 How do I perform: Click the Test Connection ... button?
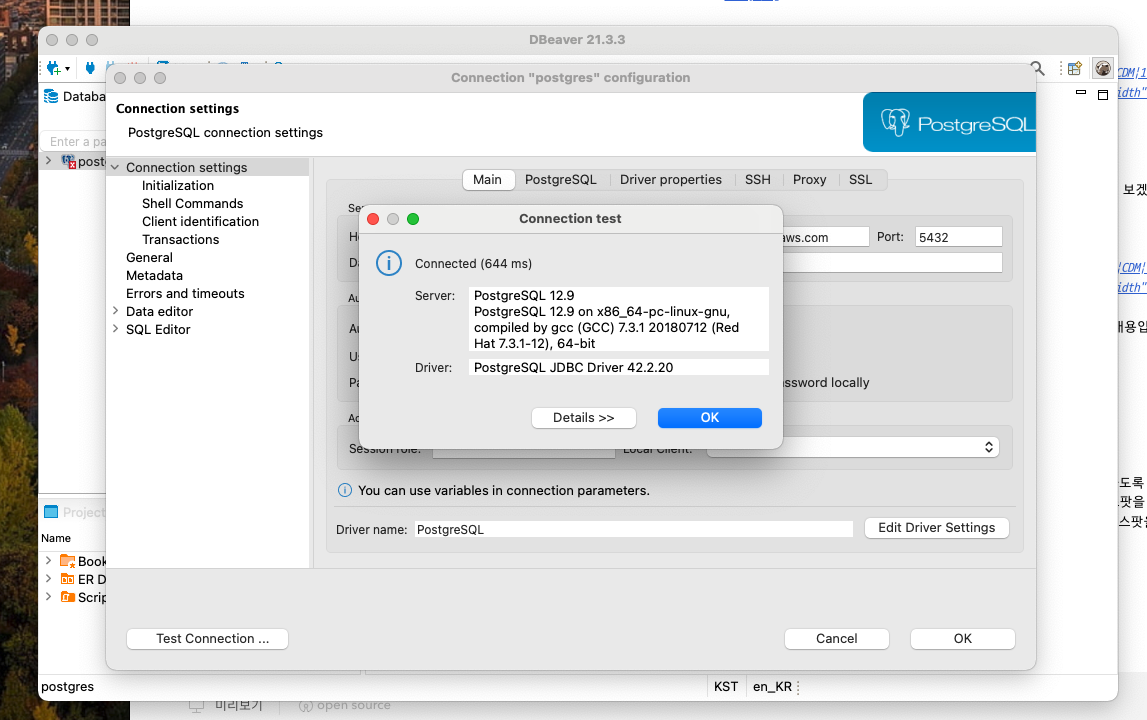[207, 639]
